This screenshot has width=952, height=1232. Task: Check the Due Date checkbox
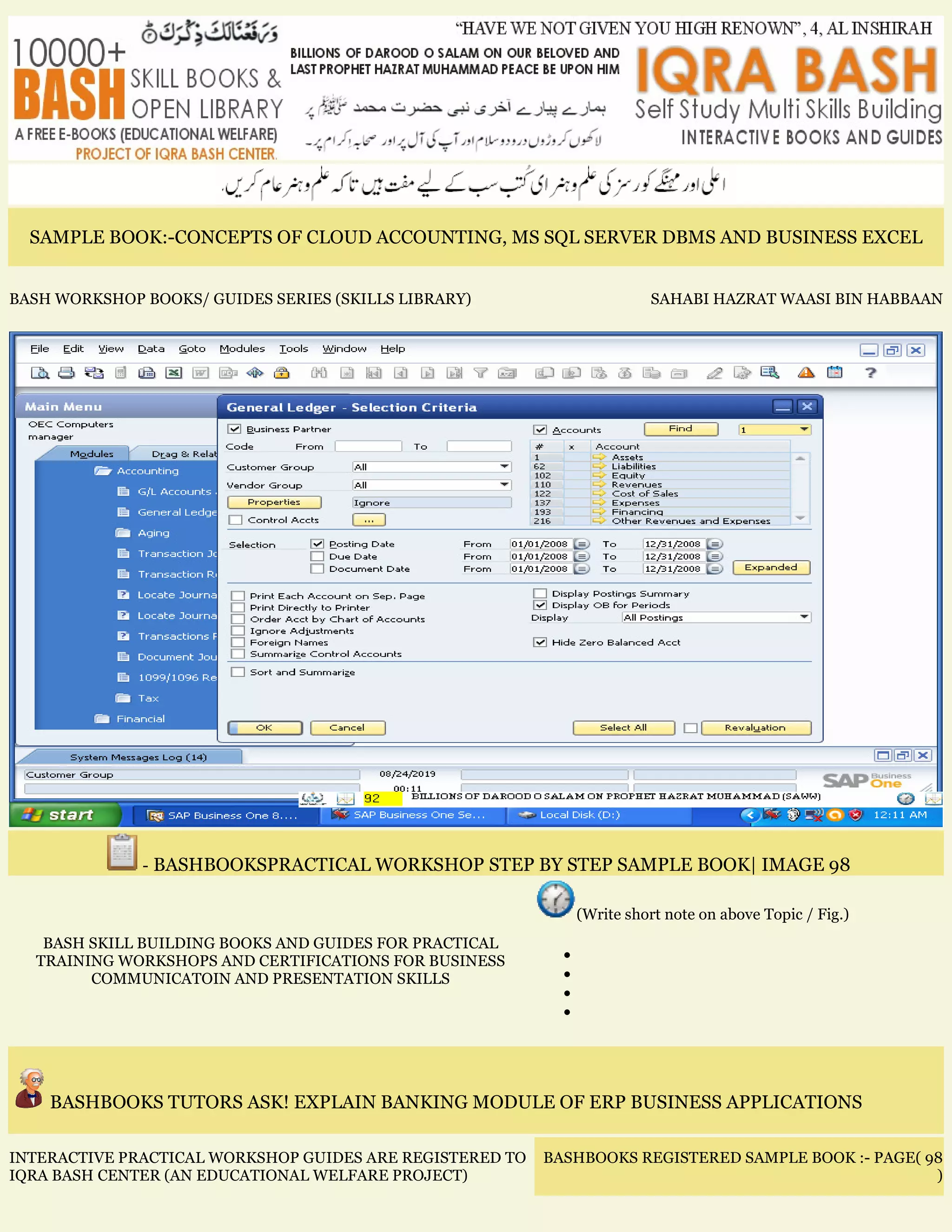click(x=317, y=556)
